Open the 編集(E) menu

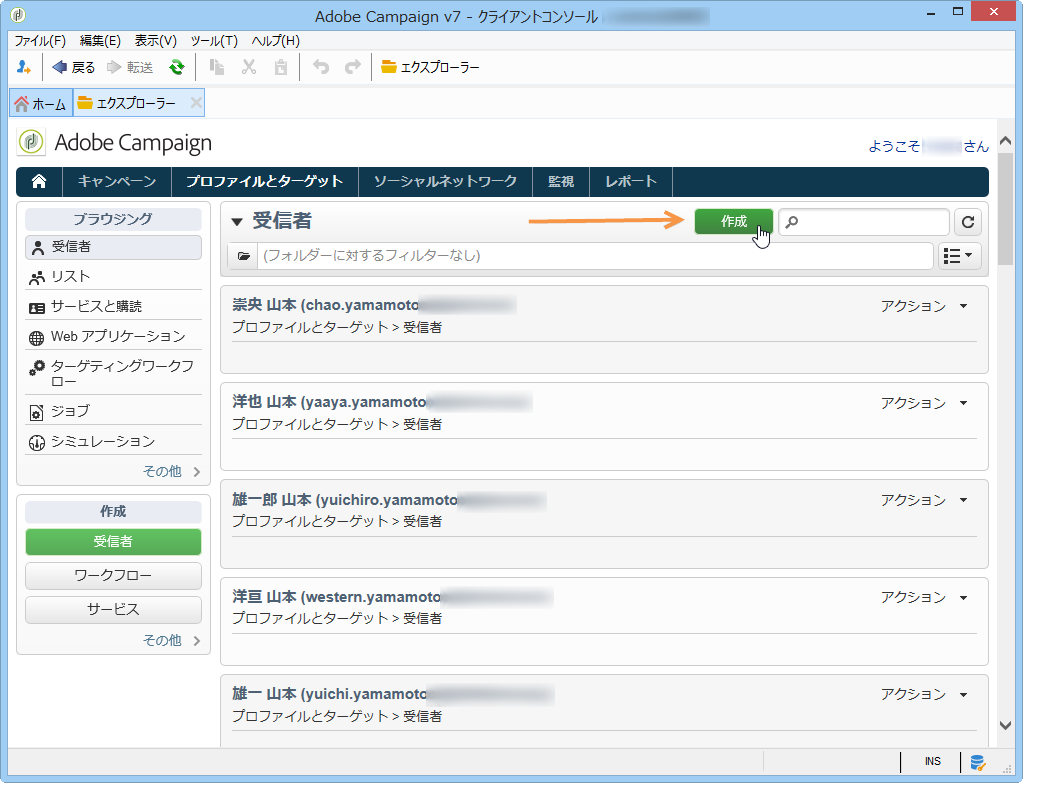click(100, 40)
